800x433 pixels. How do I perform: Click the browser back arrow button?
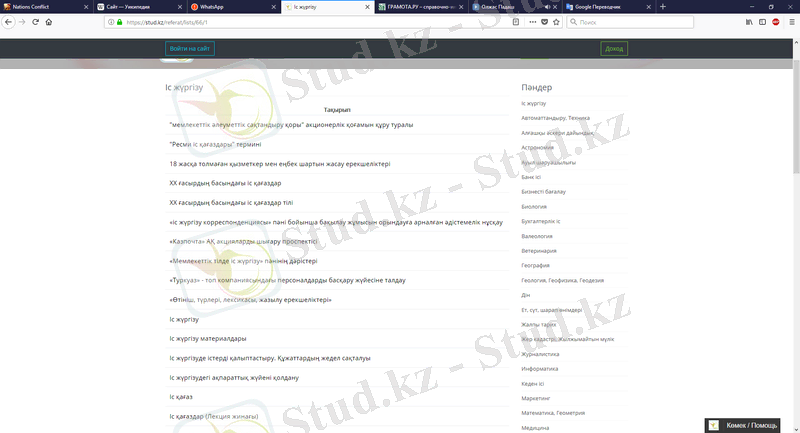click(8, 21)
